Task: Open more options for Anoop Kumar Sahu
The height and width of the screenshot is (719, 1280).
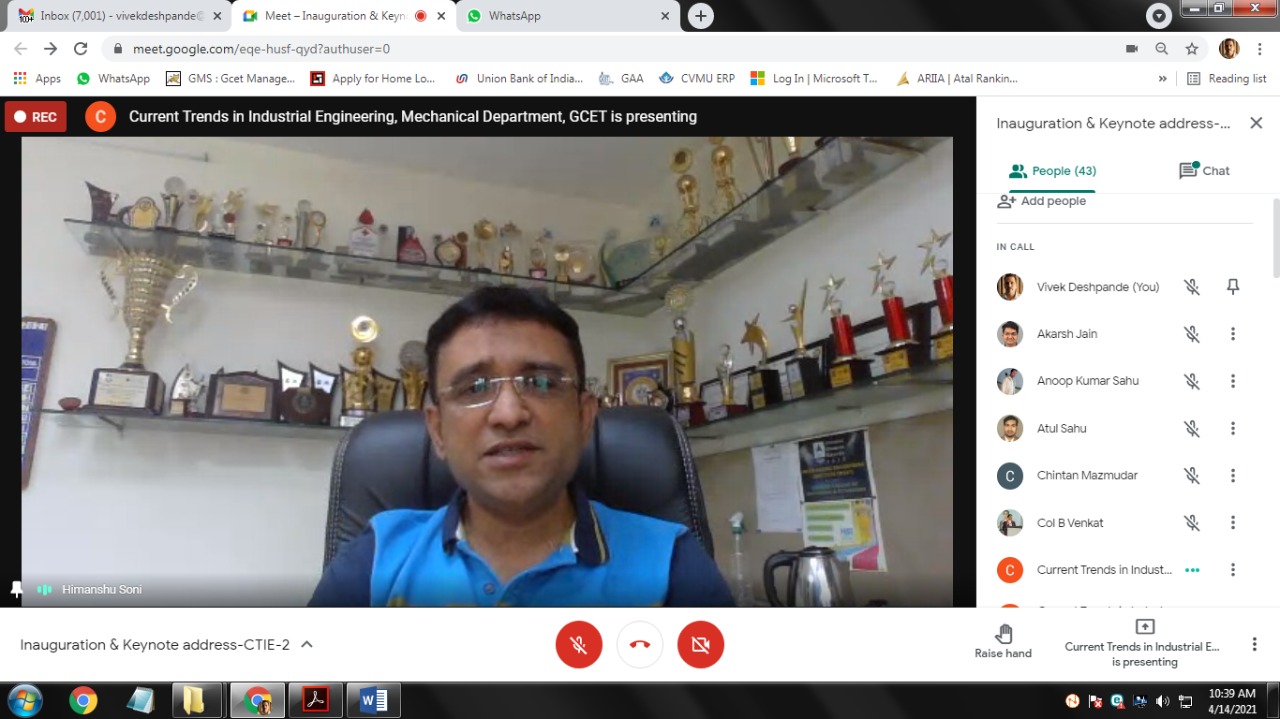Action: [1233, 381]
